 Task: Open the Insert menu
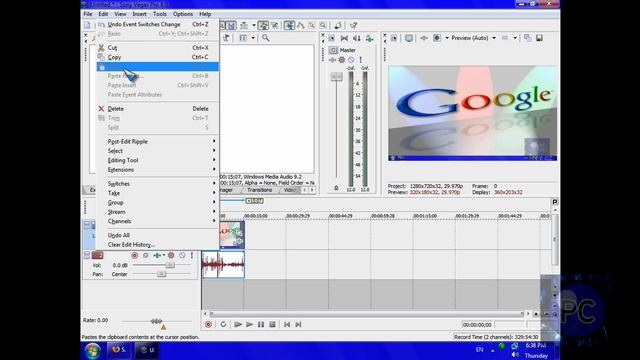139,14
